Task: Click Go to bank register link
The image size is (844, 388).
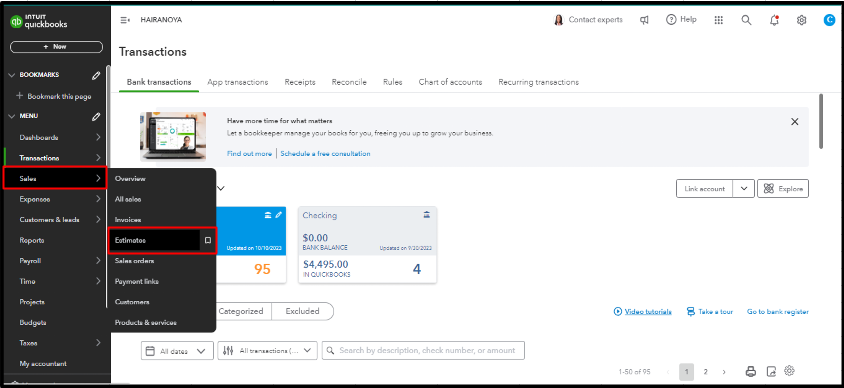Action: (x=777, y=312)
